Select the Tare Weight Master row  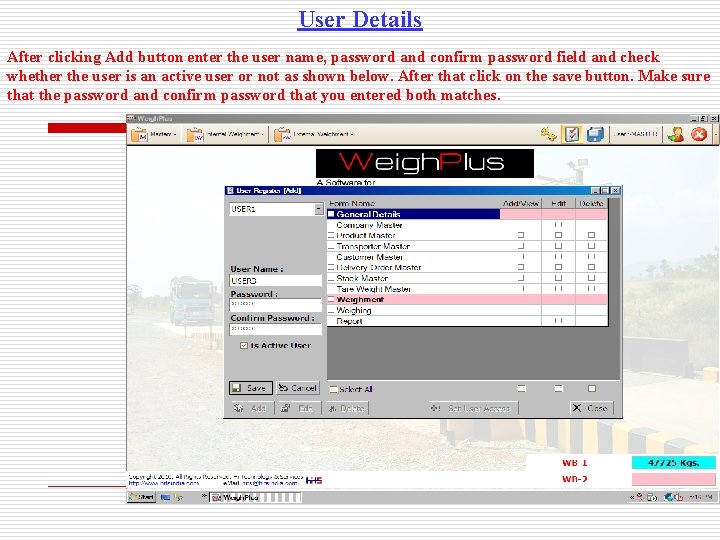coord(467,289)
